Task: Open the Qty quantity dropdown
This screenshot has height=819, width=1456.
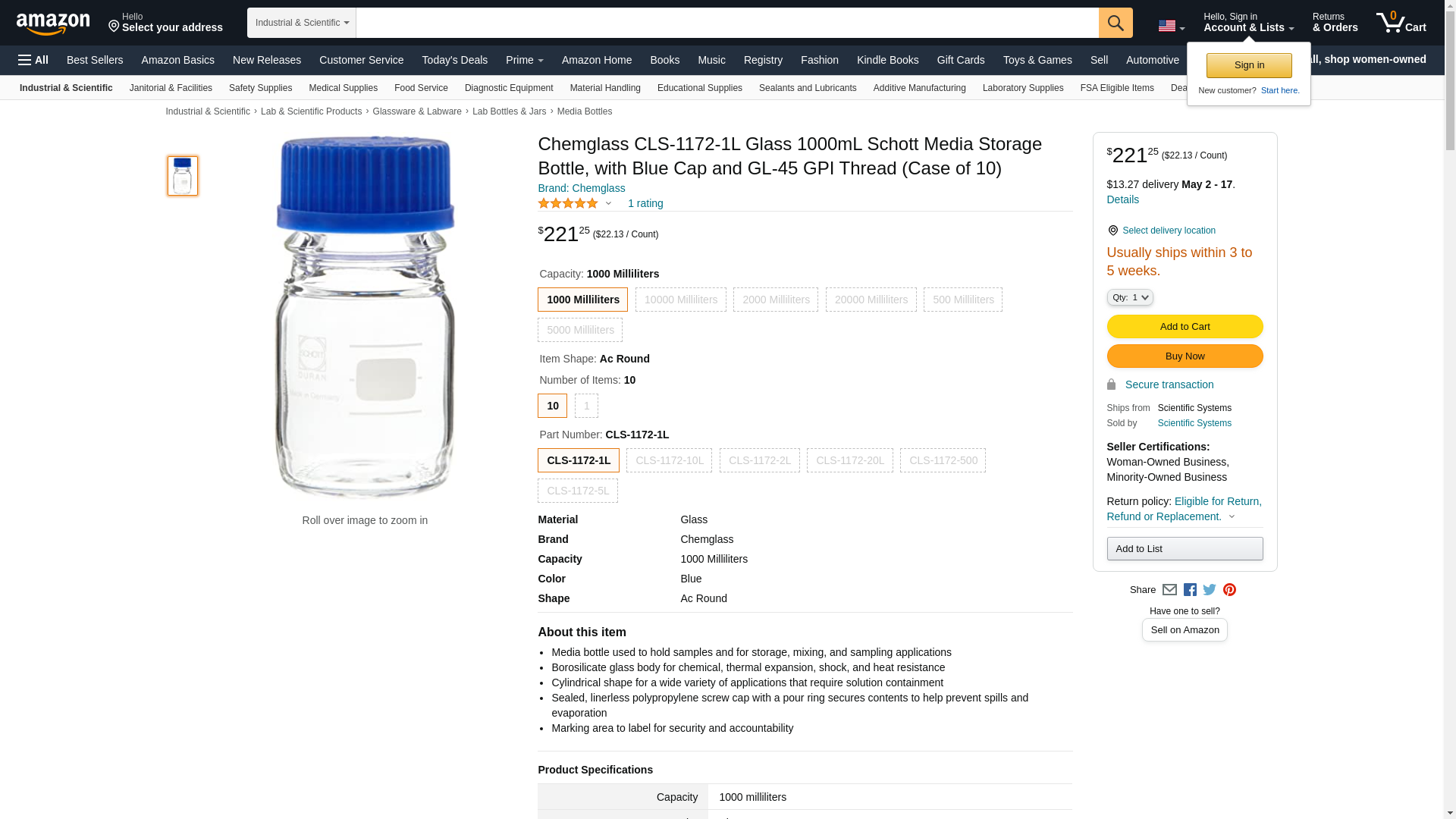Action: click(x=1129, y=297)
